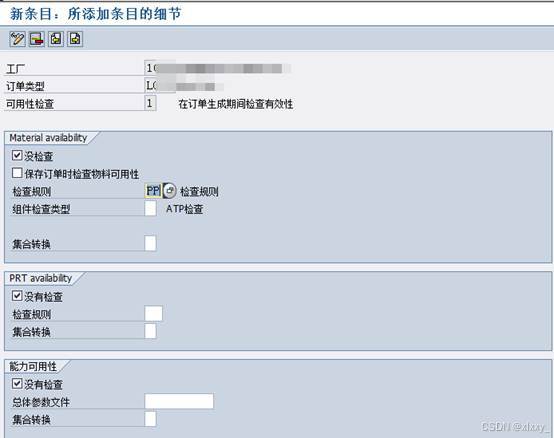554x438 pixels.
Task: Select the PRT availability 集合转换 field
Action: pyautogui.click(x=151, y=331)
